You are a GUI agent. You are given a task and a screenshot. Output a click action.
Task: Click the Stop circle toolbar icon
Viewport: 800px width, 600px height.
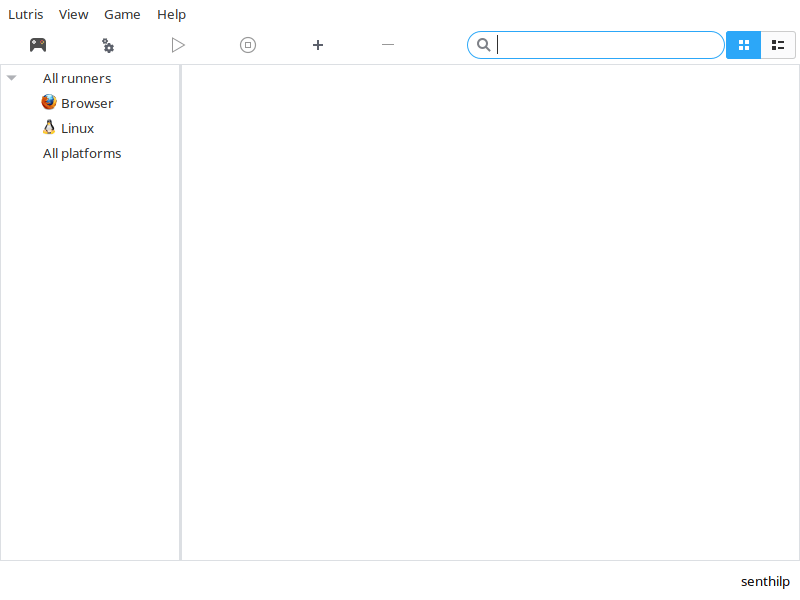248,45
